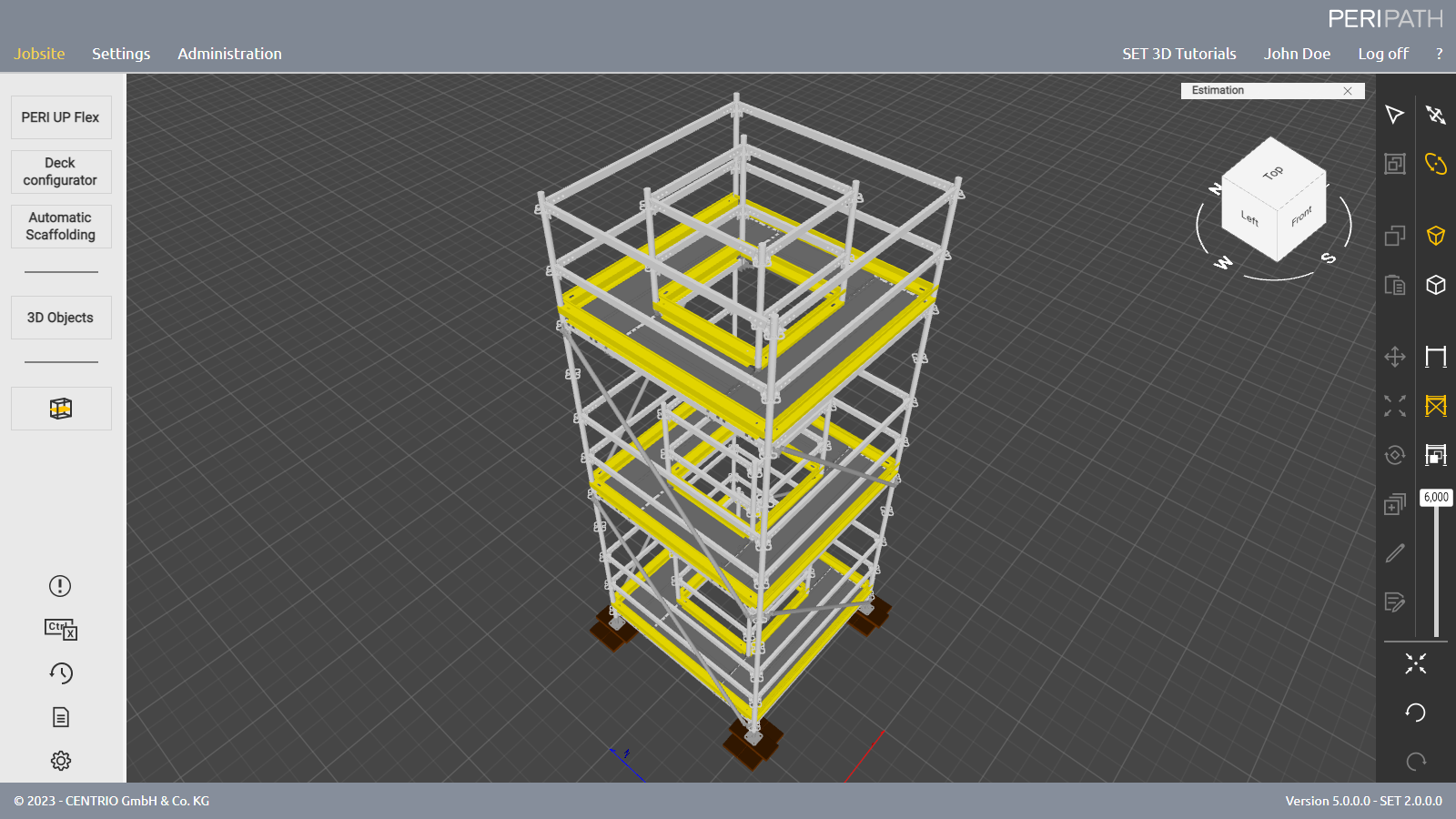Toggle the yellow scaffold bracing display icon
1456x819 pixels.
(1435, 406)
